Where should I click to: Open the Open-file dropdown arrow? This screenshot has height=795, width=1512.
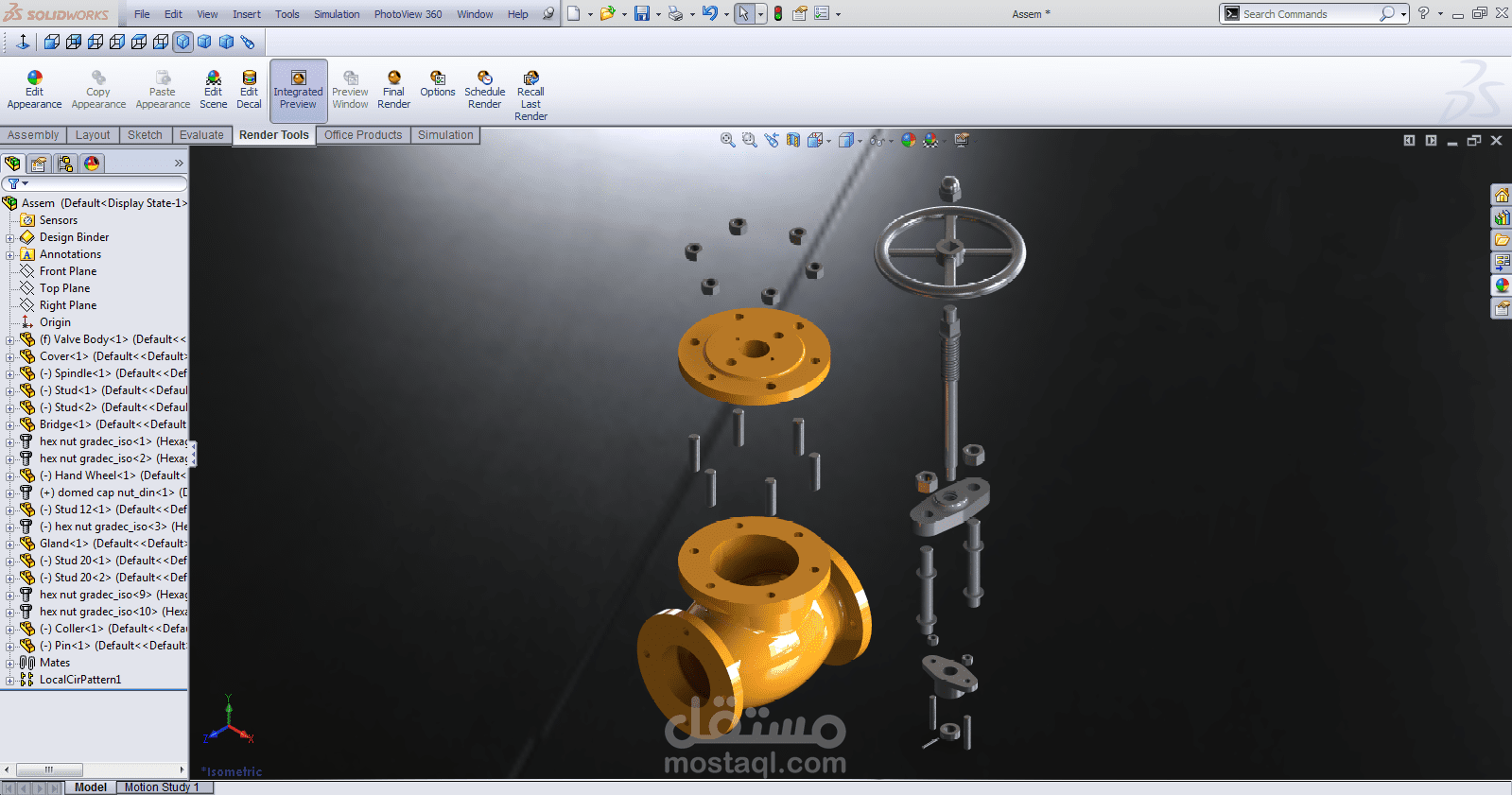(x=624, y=14)
